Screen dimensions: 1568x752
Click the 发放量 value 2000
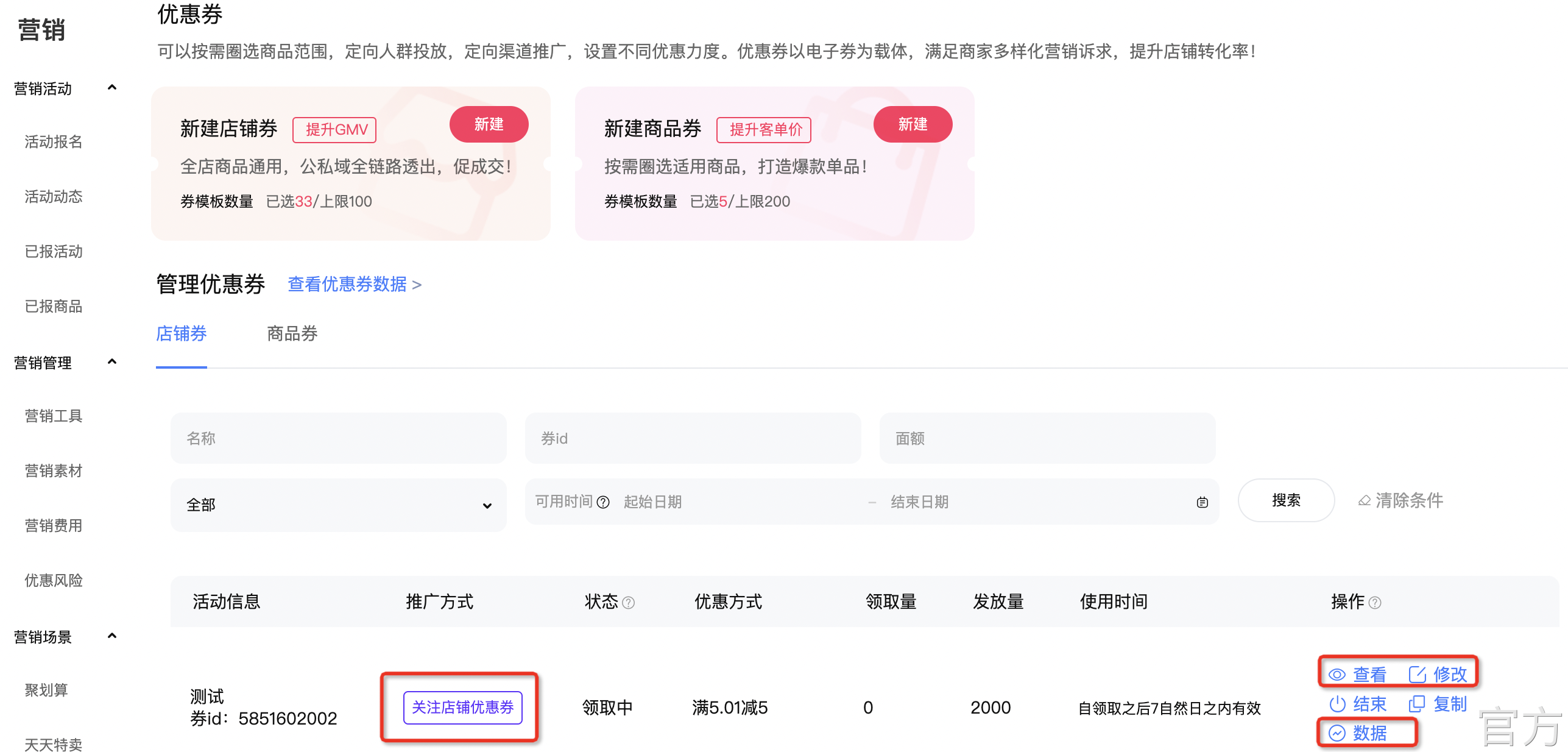coord(991,708)
